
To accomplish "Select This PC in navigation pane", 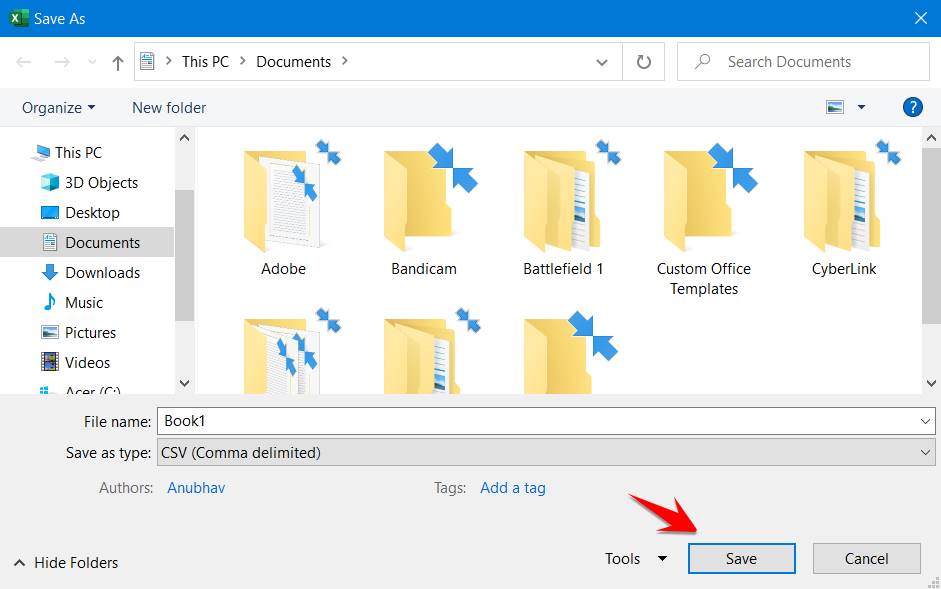I will (78, 153).
